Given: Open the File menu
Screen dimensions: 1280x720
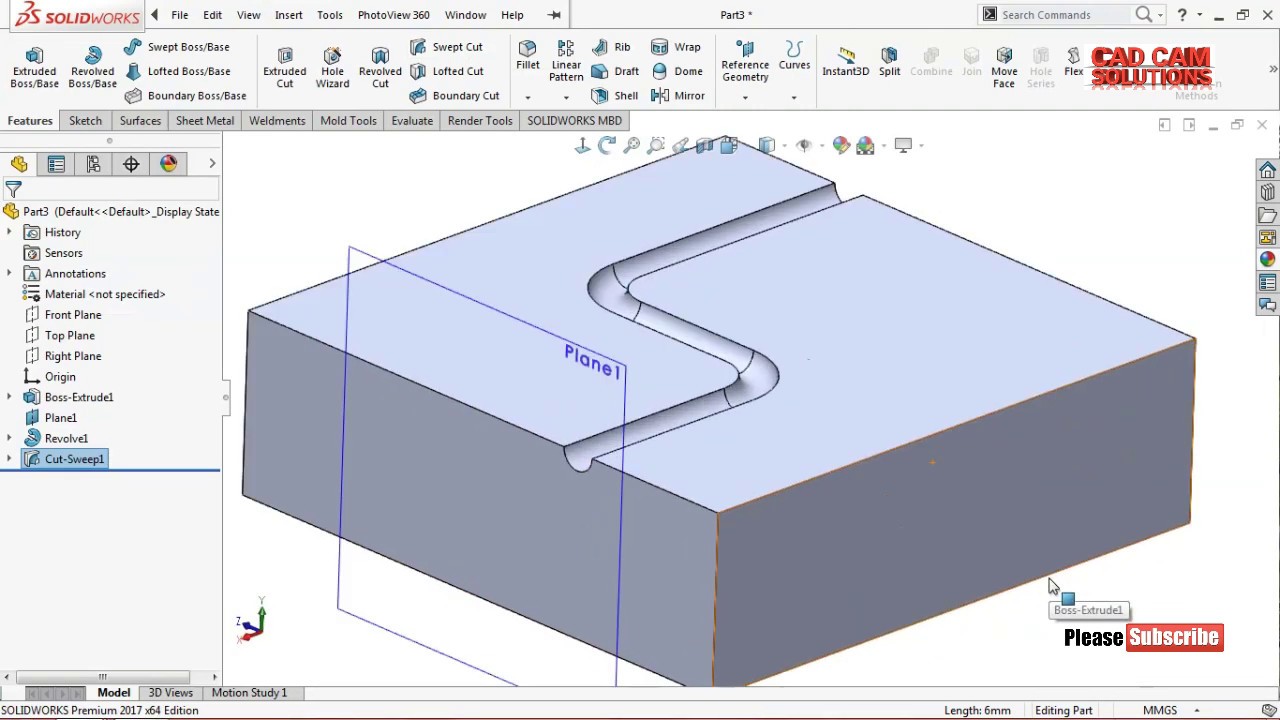Looking at the screenshot, I should tap(180, 15).
